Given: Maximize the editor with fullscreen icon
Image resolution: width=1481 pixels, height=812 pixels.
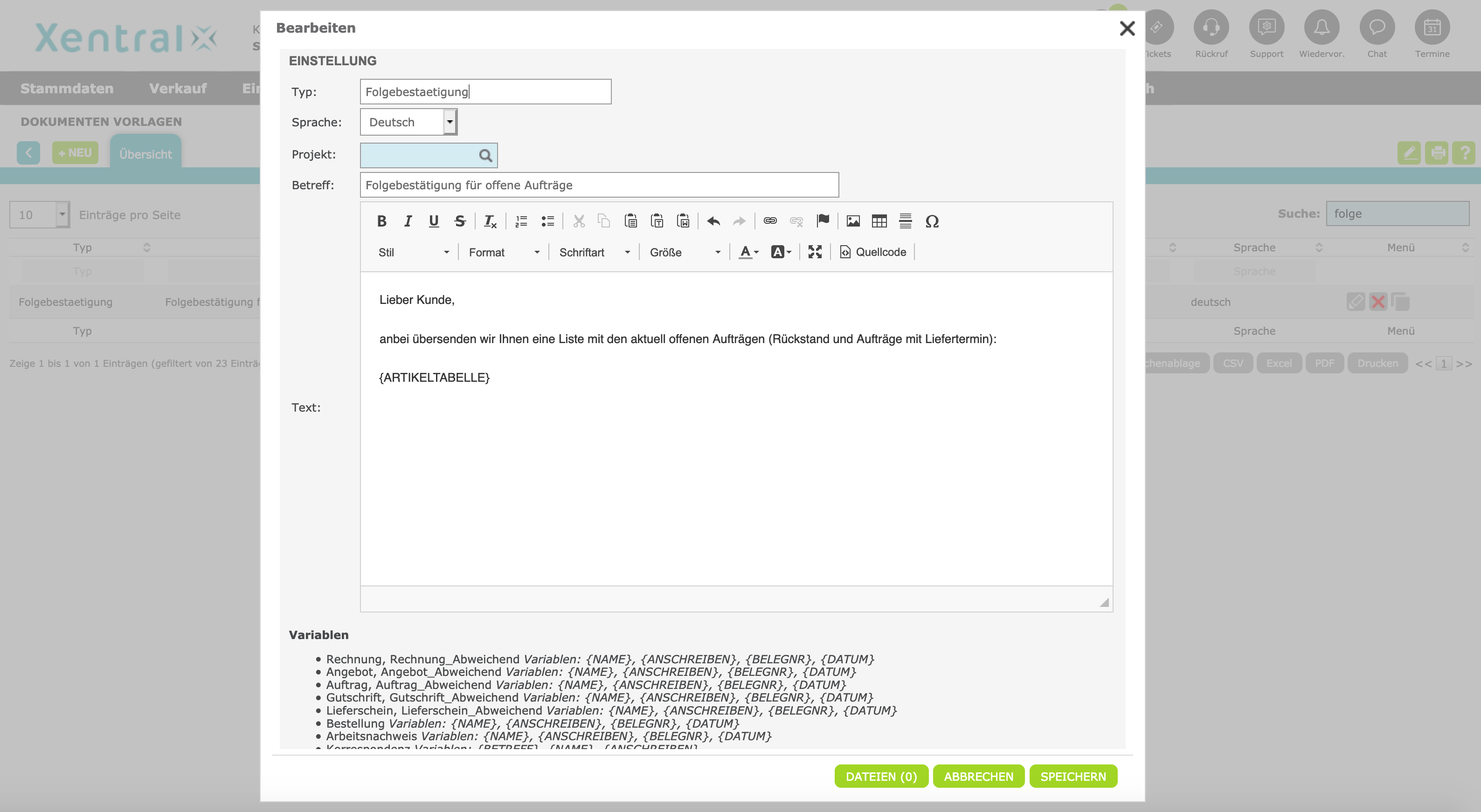Looking at the screenshot, I should coord(815,252).
